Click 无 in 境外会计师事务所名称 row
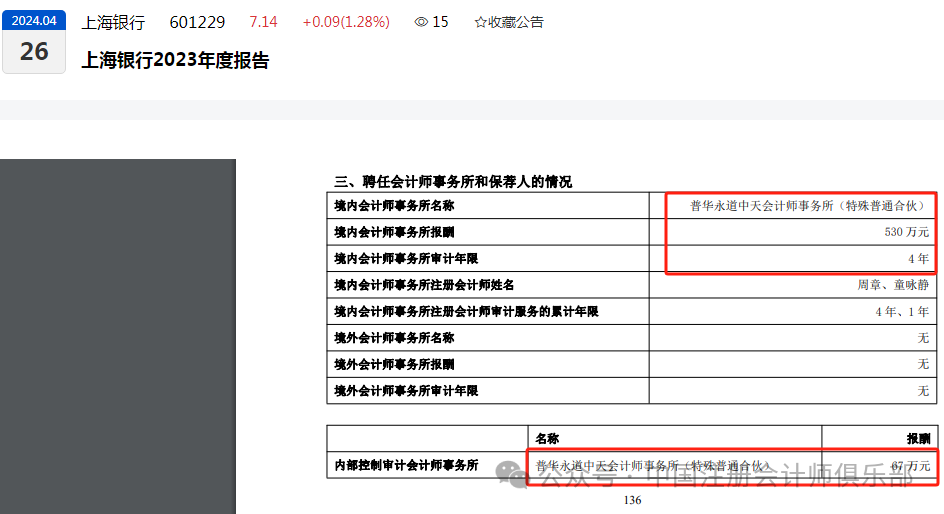Image resolution: width=944 pixels, height=514 pixels. [x=924, y=338]
